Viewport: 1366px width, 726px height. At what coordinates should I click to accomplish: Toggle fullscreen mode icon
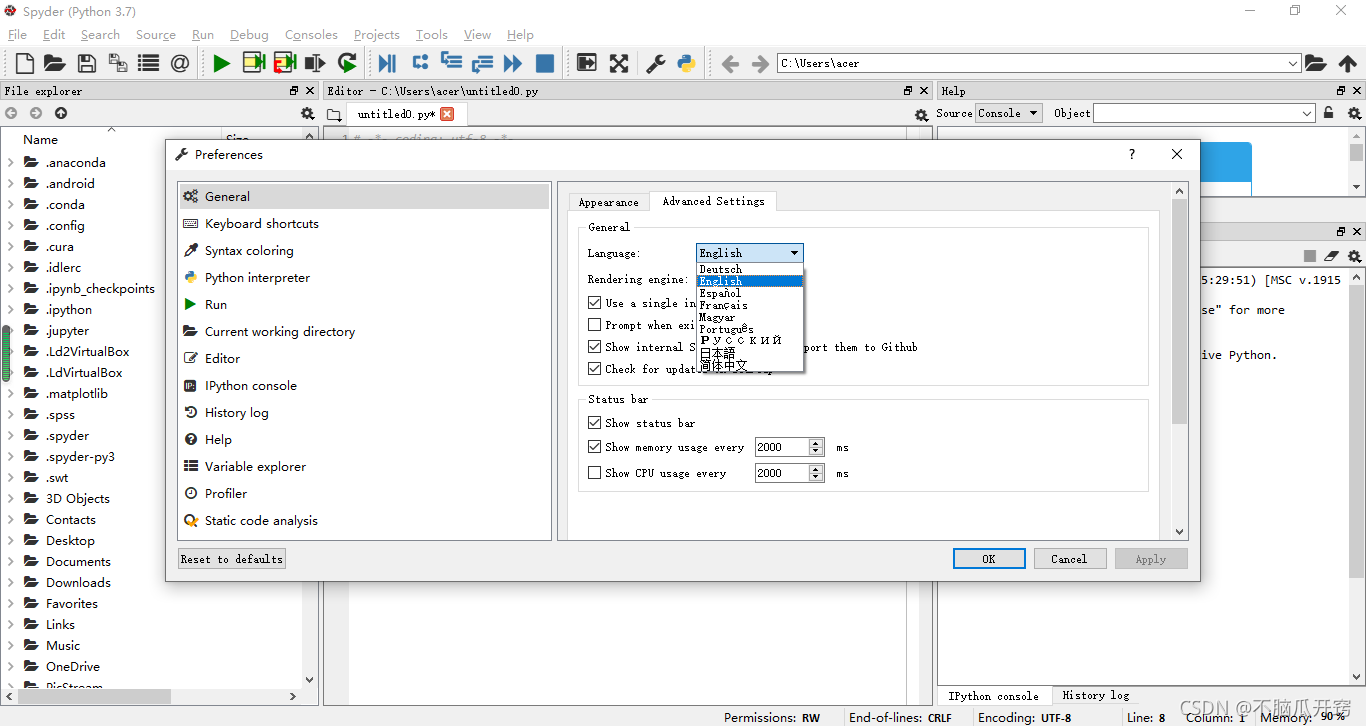point(619,63)
